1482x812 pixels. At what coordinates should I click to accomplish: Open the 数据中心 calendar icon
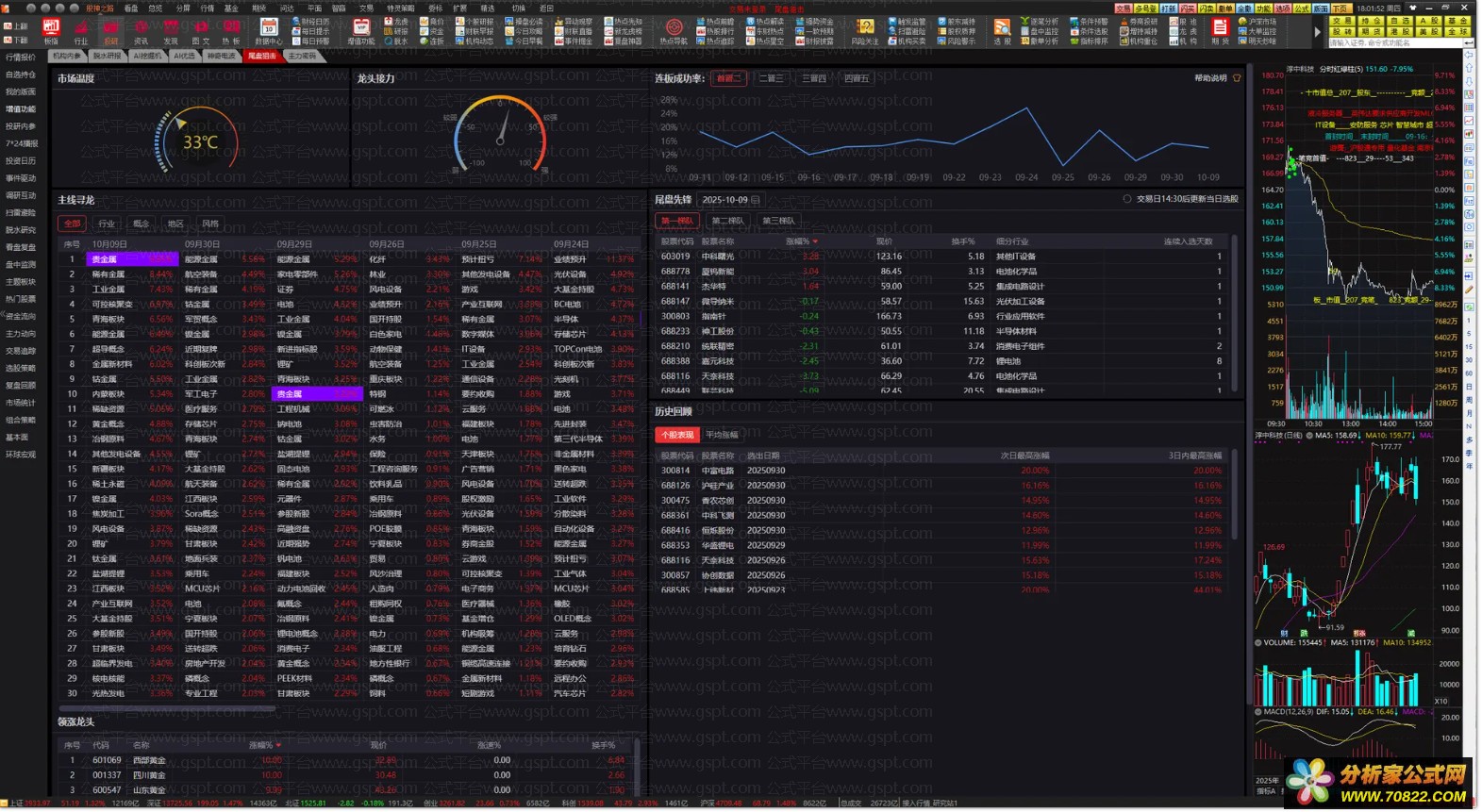click(269, 28)
